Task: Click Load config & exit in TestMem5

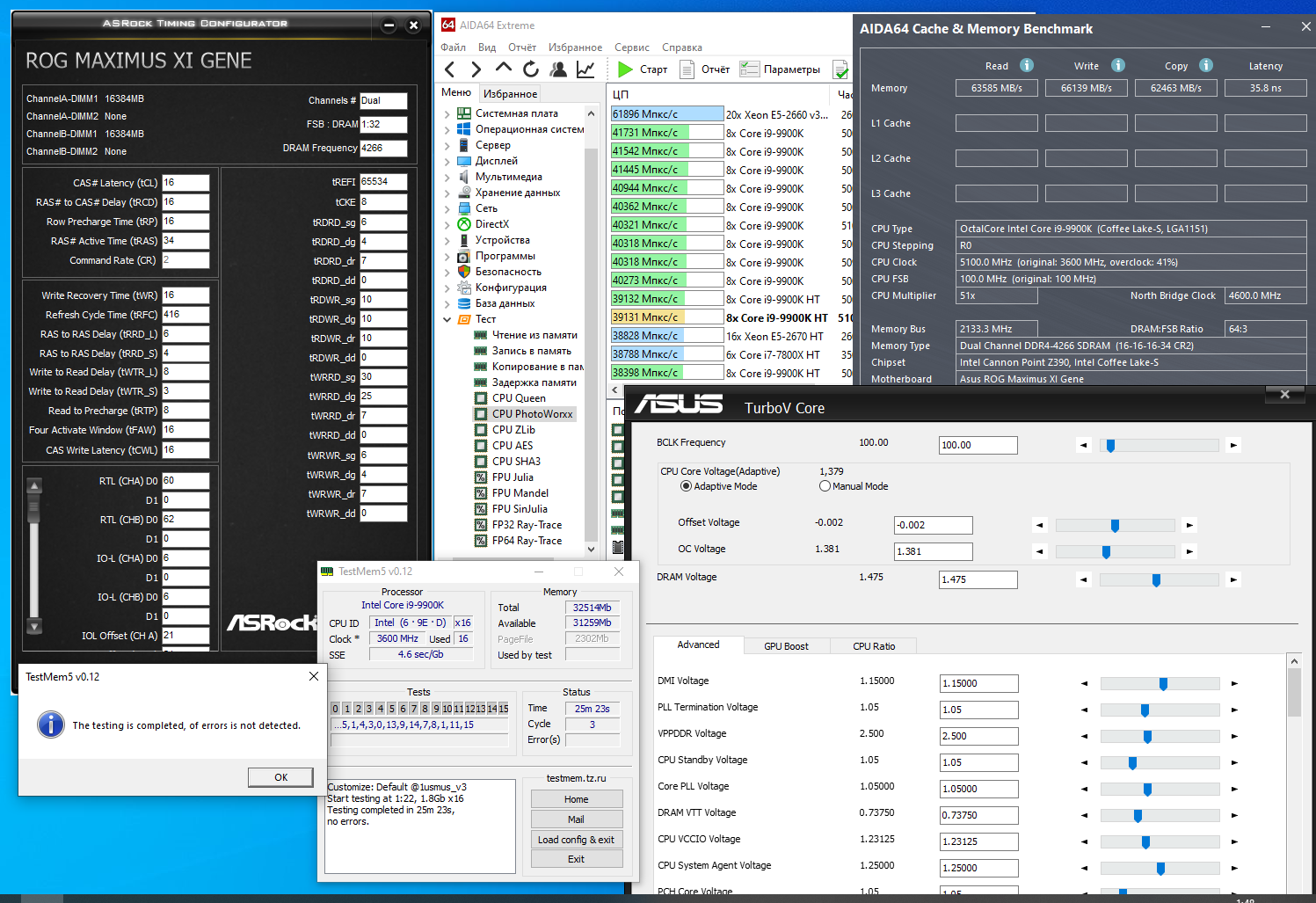Action: 577,840
